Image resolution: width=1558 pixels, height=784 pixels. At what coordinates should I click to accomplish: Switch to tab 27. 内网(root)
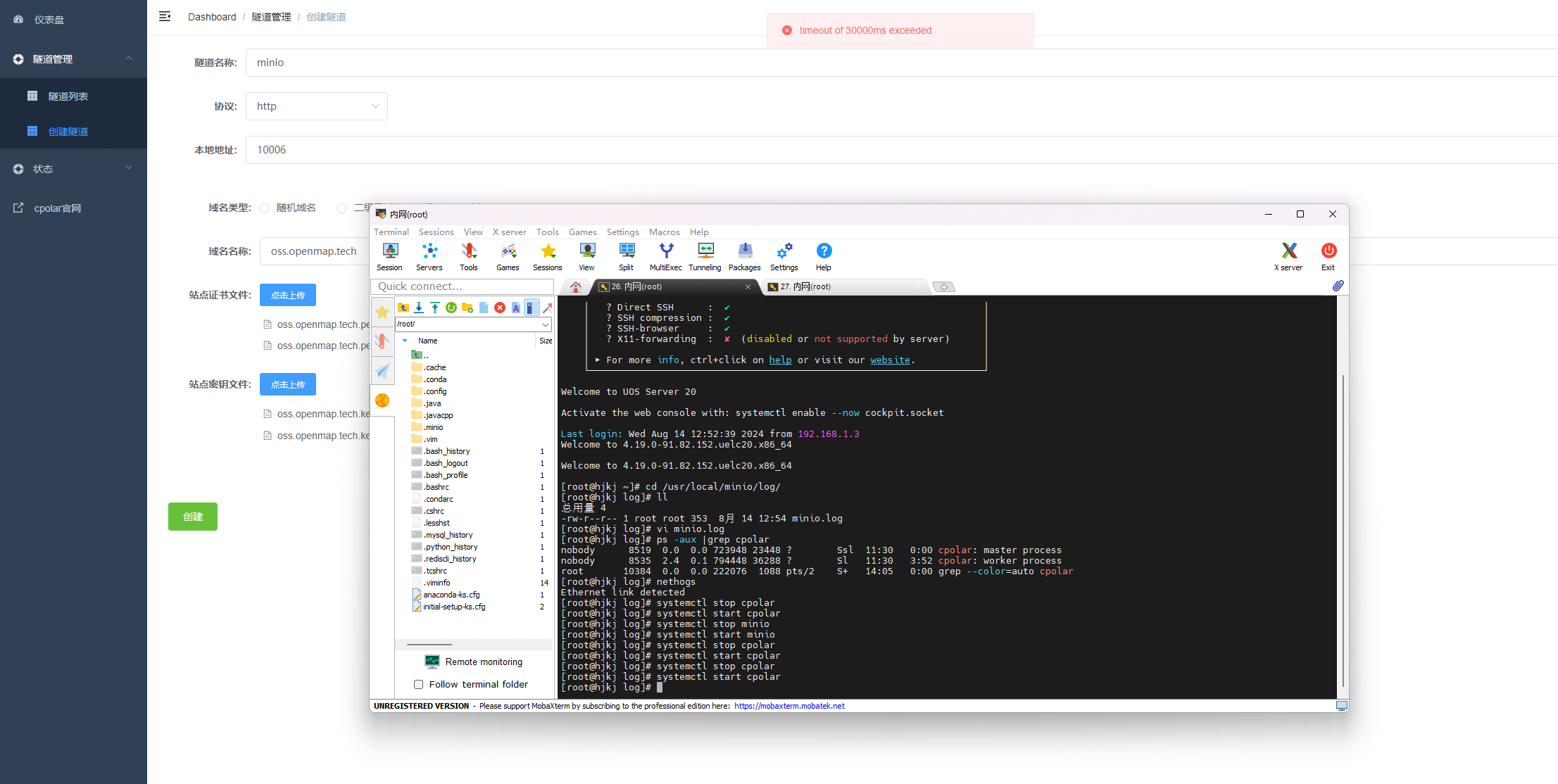pyautogui.click(x=805, y=286)
